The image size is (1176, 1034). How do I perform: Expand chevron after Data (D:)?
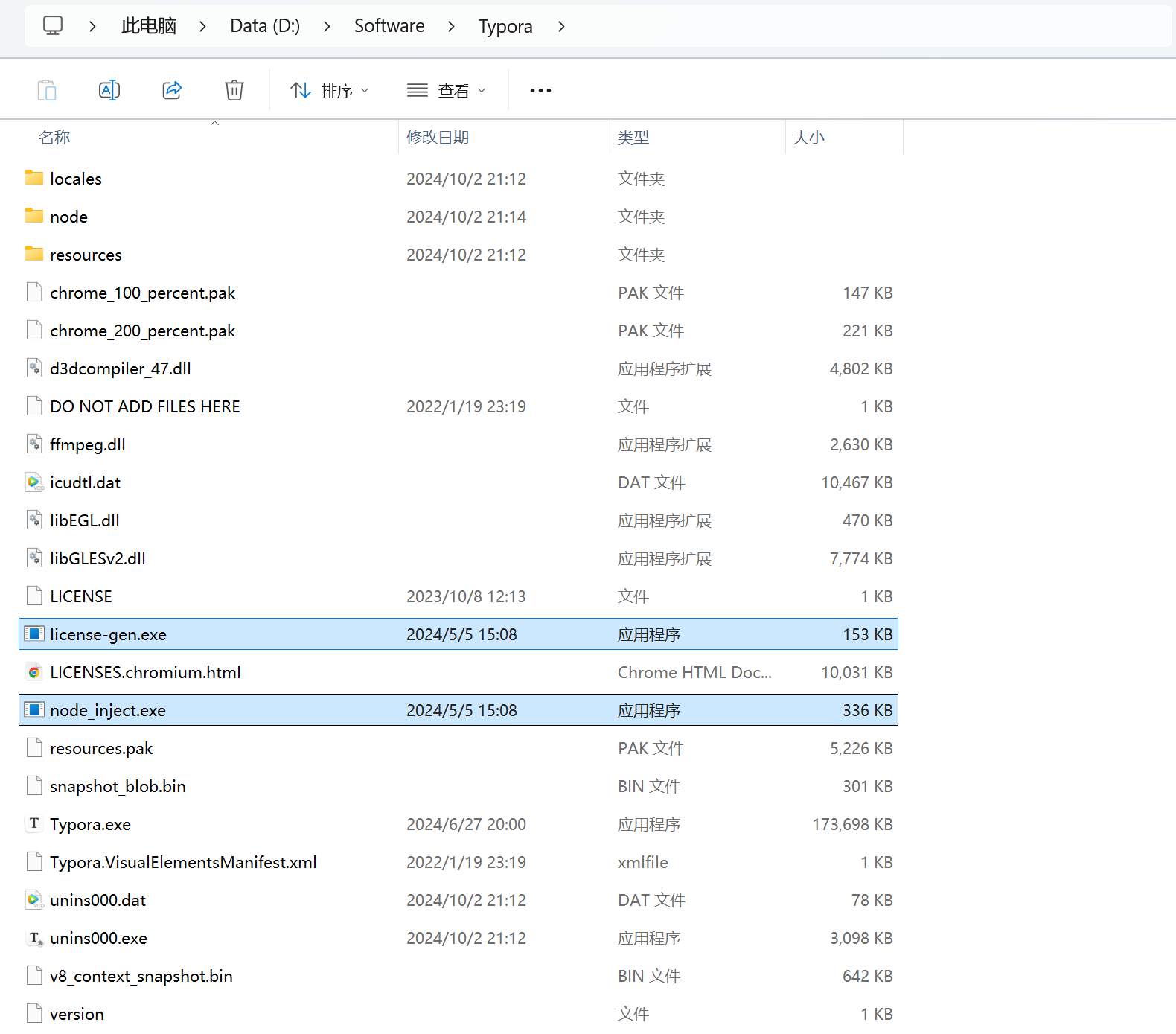[x=327, y=26]
